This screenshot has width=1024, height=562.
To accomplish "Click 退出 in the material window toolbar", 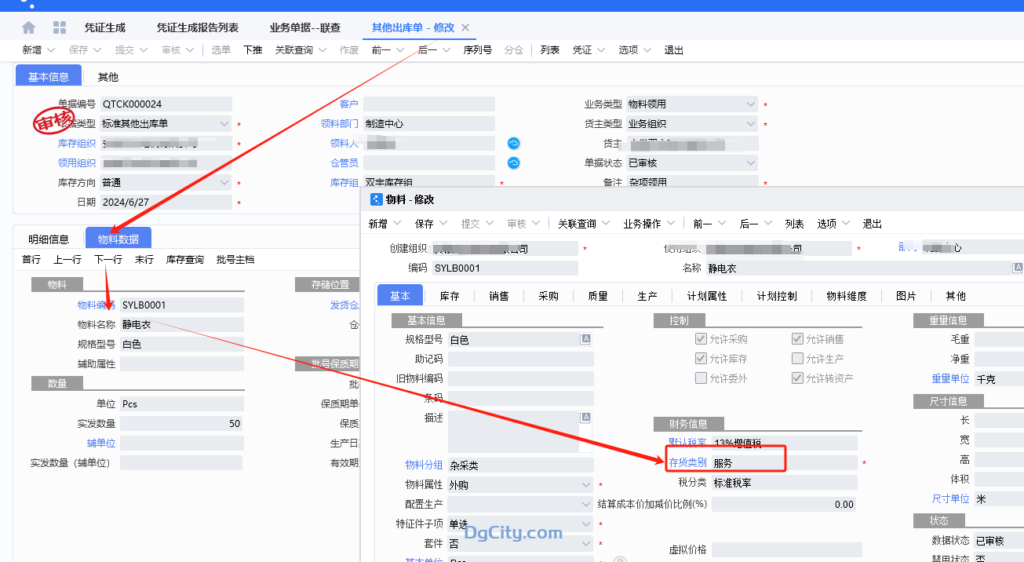I will point(872,224).
